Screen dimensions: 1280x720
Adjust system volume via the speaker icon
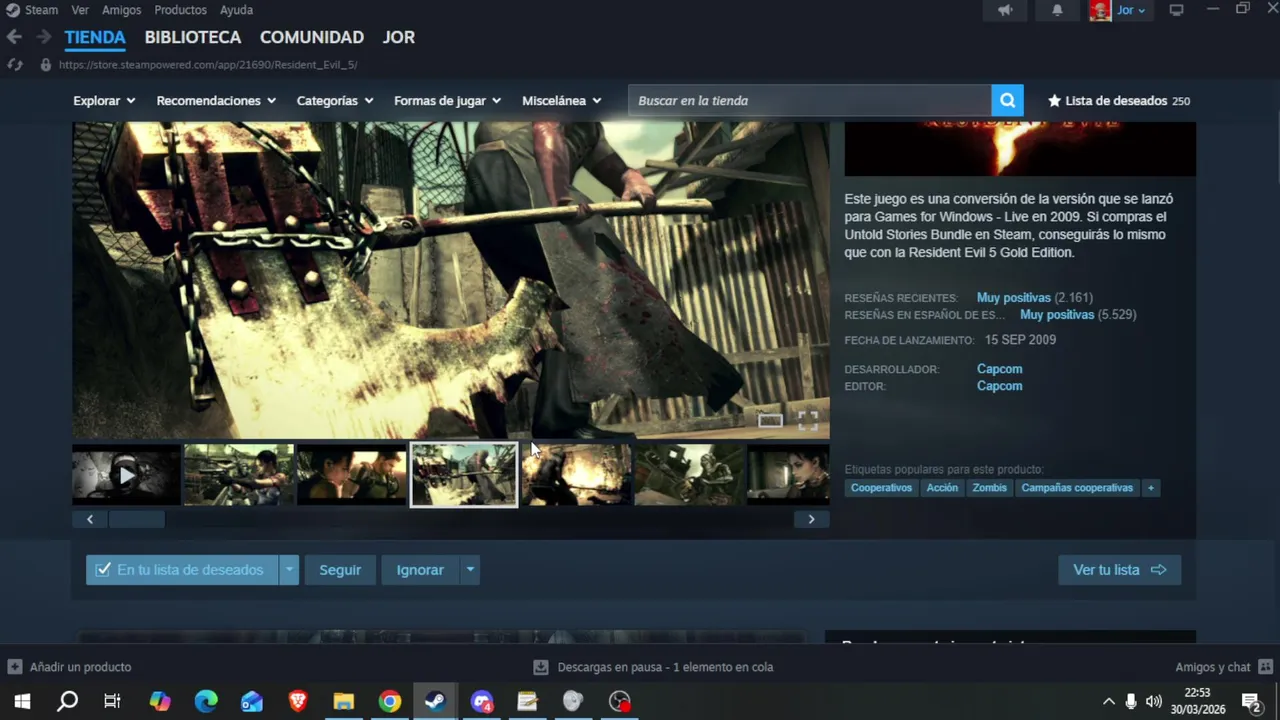tap(1154, 701)
